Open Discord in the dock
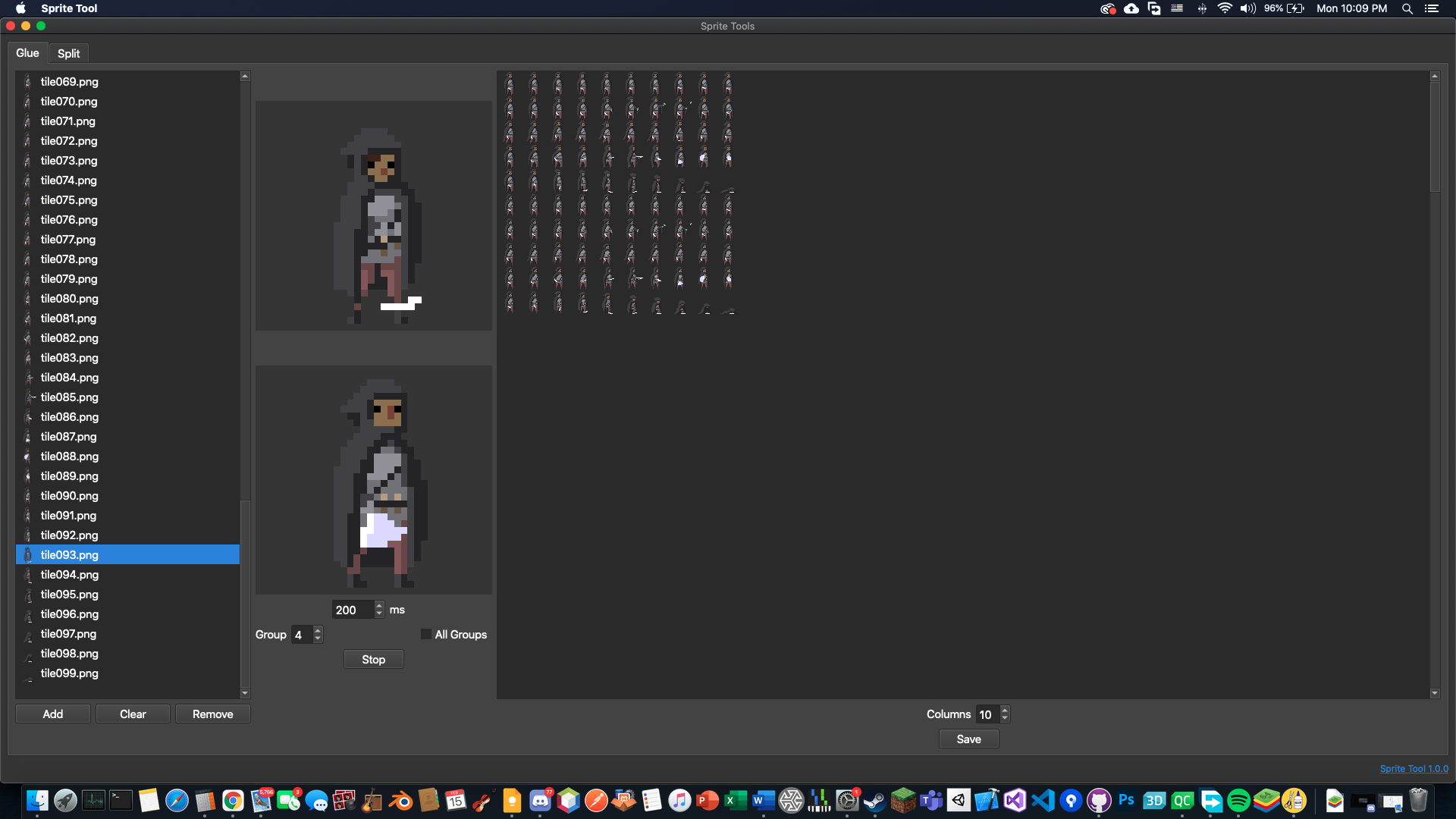This screenshot has height=819, width=1456. pyautogui.click(x=540, y=801)
